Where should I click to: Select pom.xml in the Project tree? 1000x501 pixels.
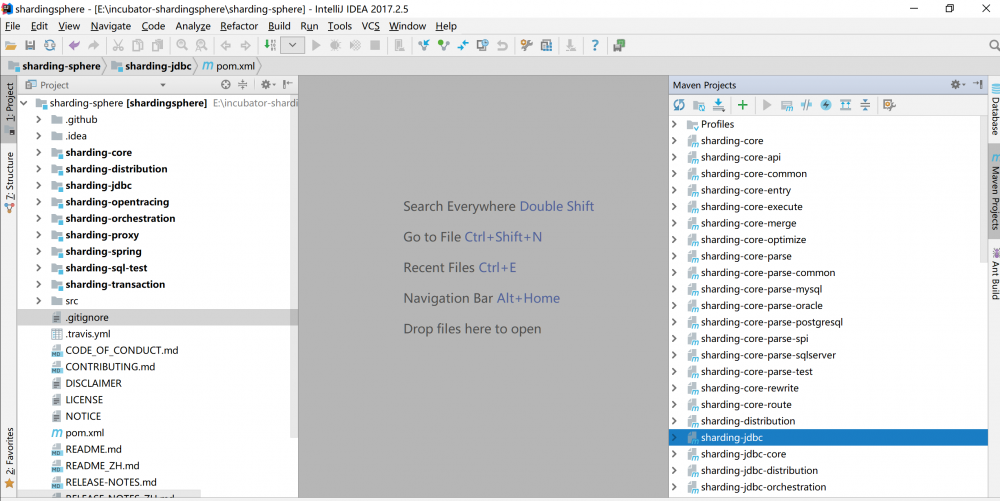tap(84, 433)
